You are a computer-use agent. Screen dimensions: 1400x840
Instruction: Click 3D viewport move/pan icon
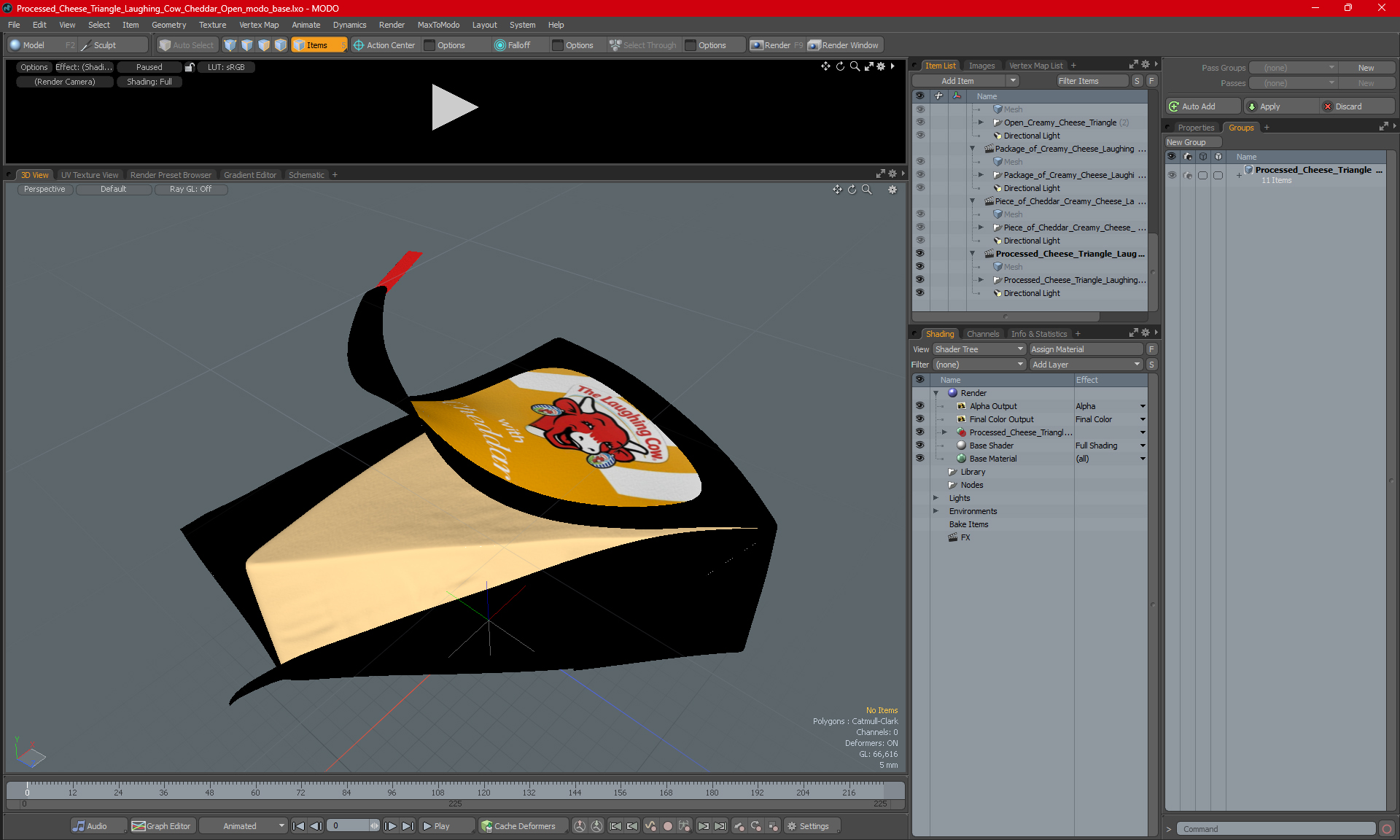click(837, 190)
